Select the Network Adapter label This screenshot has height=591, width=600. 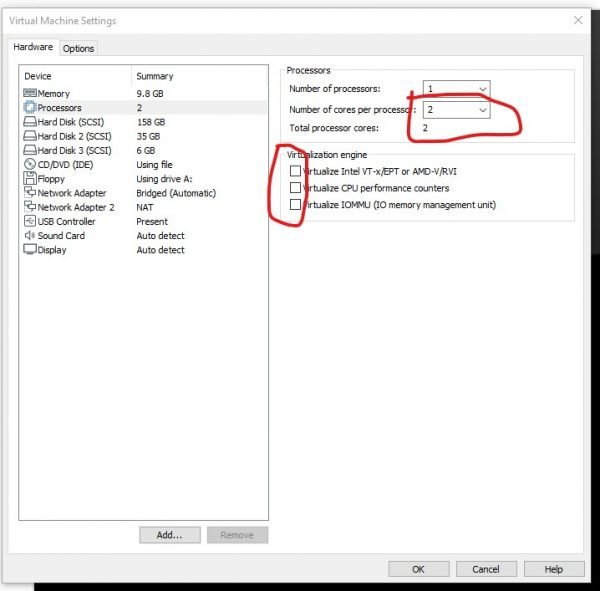72,193
